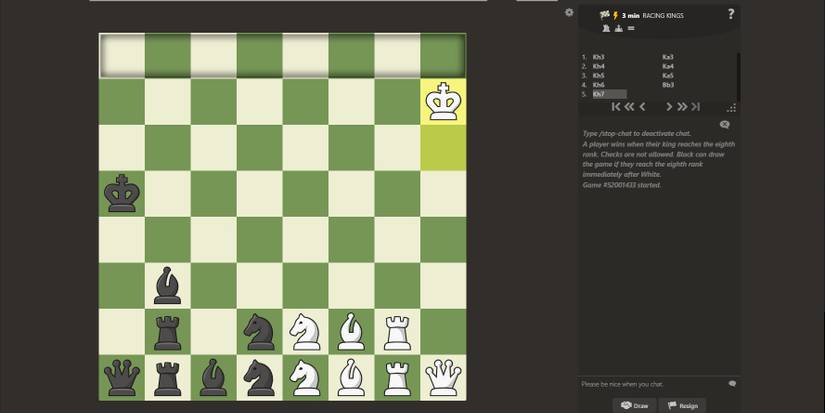The image size is (825, 413).
Task: Select the white queen in bottom-right corner
Action: click(442, 377)
